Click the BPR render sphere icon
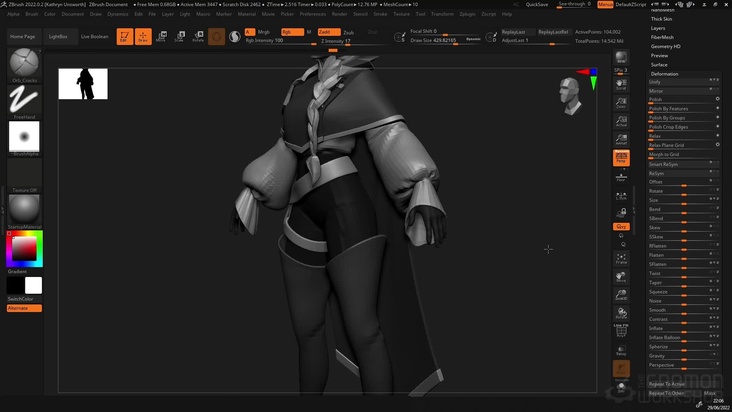 [x=621, y=57]
